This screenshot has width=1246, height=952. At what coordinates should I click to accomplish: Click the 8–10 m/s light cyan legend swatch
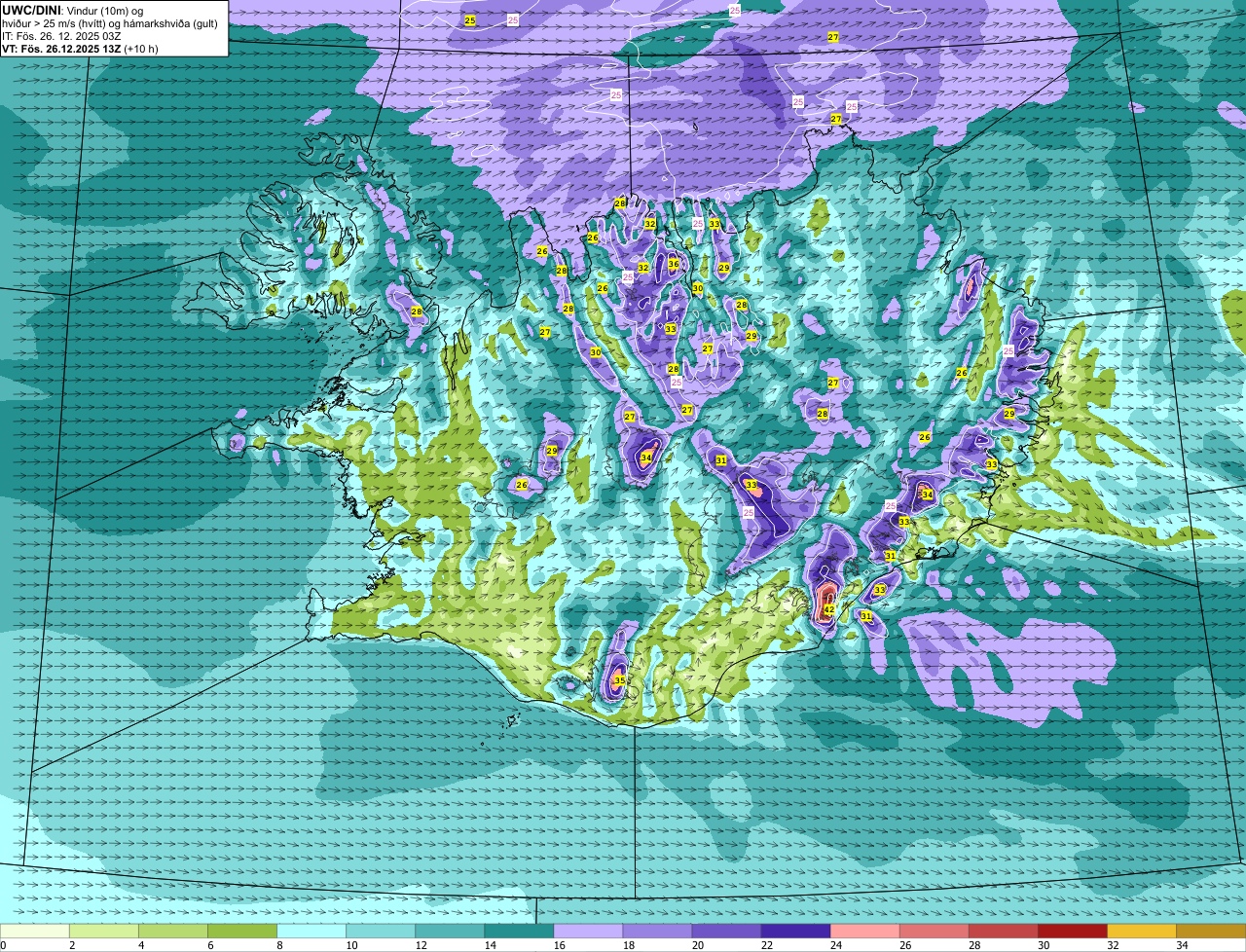tap(311, 932)
